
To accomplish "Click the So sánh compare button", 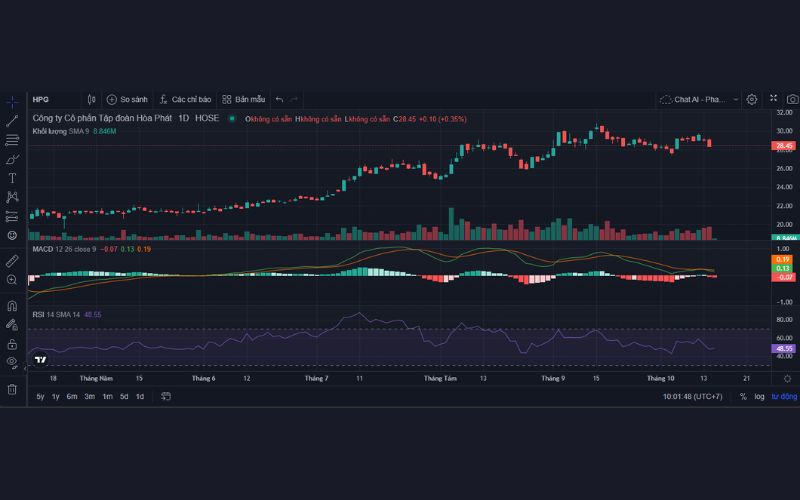I will pos(127,100).
